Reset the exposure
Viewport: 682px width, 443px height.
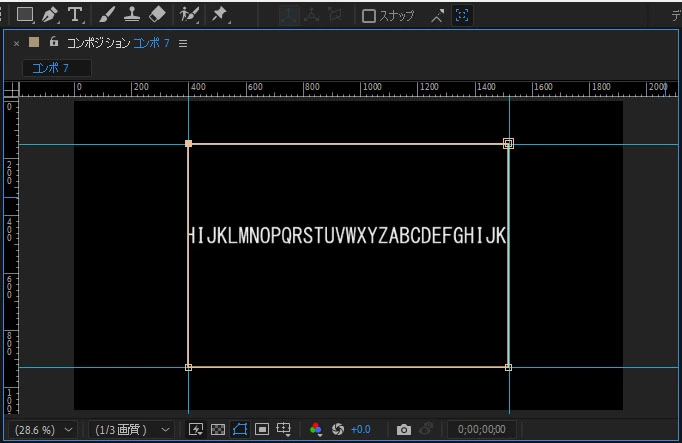338,430
